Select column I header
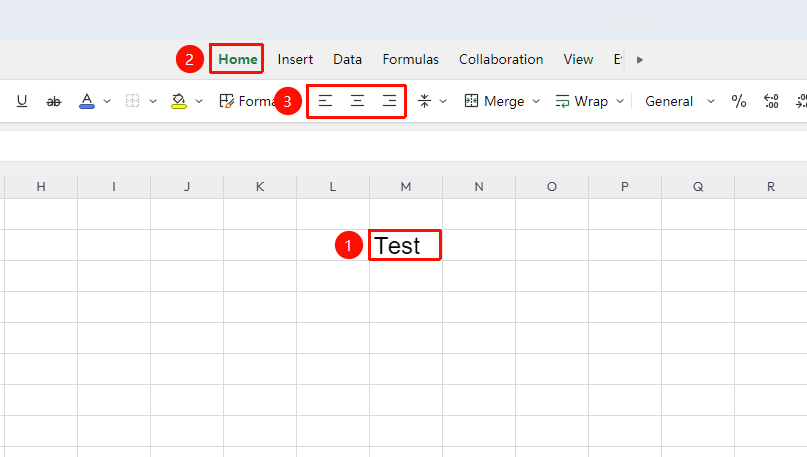This screenshot has width=807, height=457. [114, 186]
